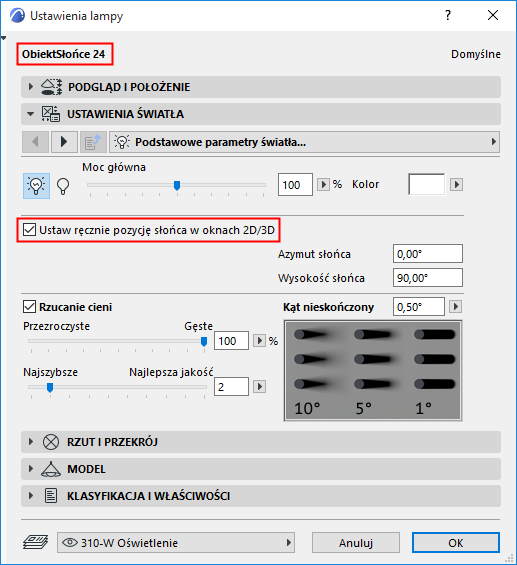Viewport: 517px width, 565px height.
Task: Open the arrow menu next to Kąt nieskończony
Action: 456,307
